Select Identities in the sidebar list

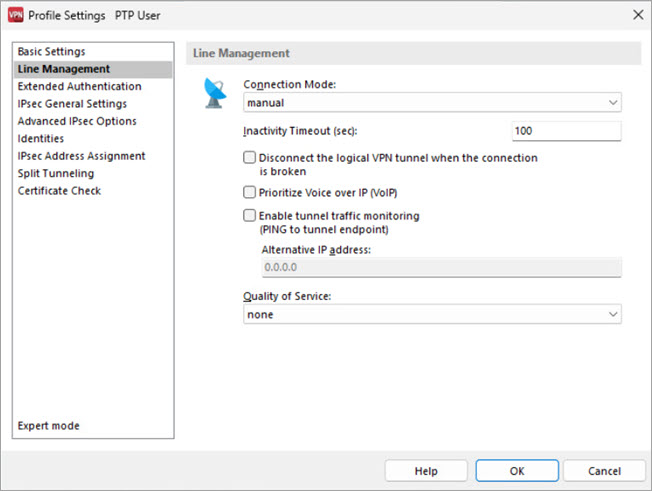pos(41,138)
